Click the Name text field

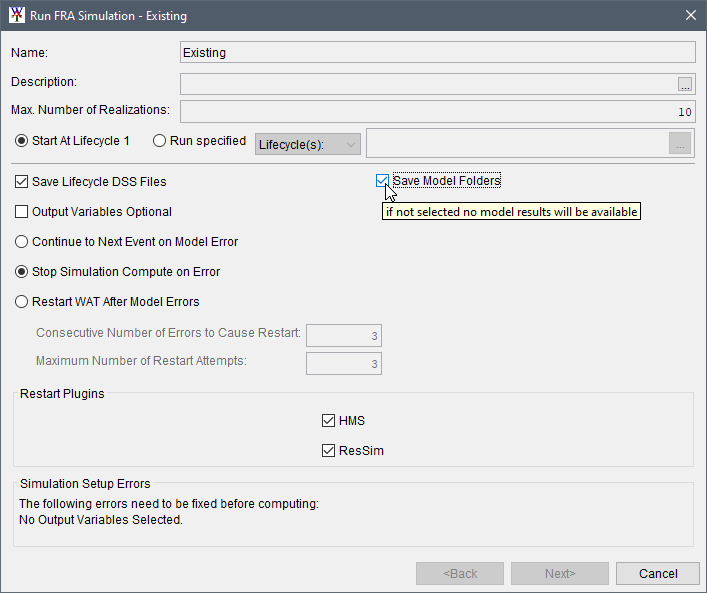tap(437, 53)
